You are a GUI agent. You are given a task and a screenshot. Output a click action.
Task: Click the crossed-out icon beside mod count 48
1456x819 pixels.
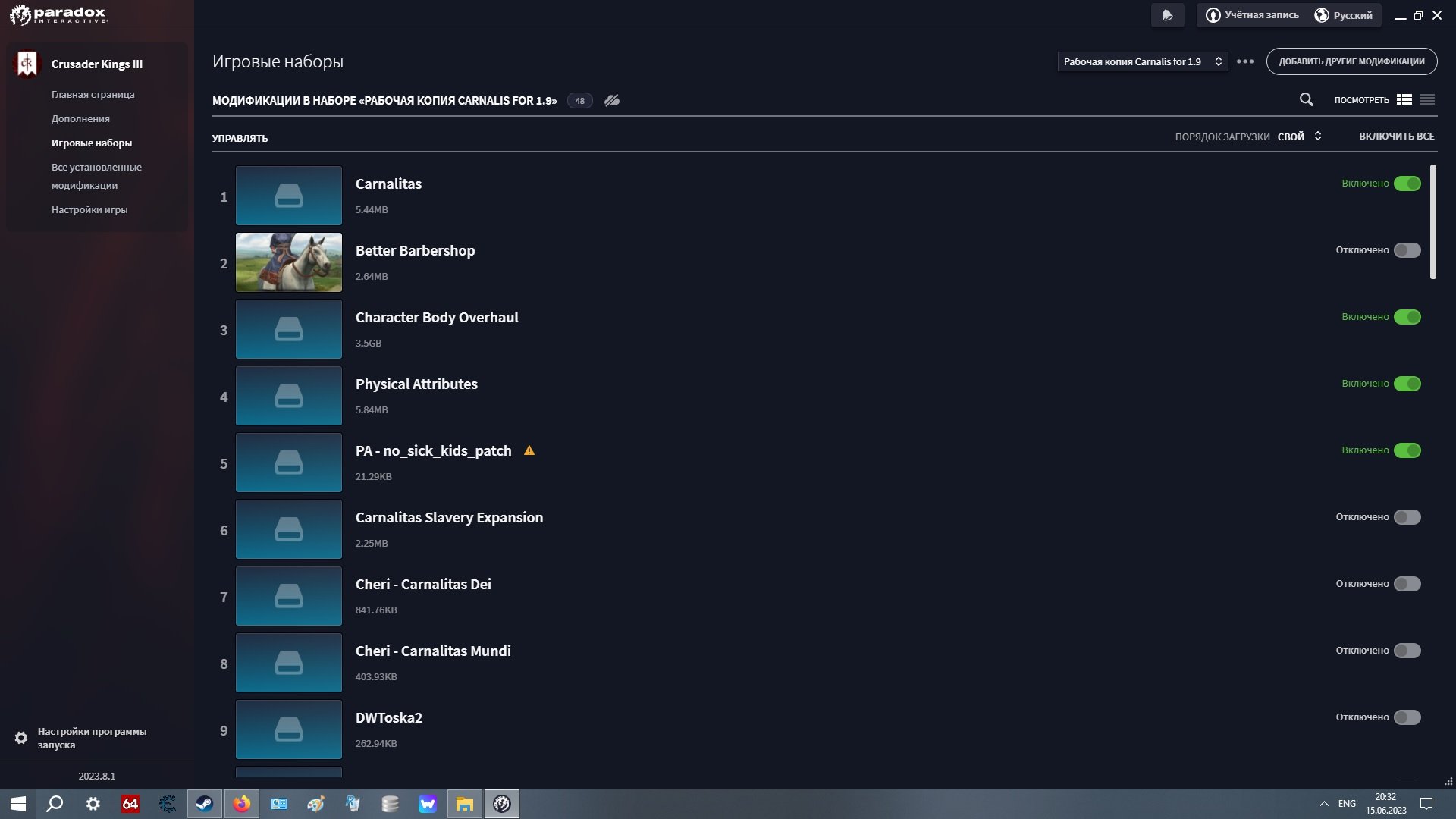tap(612, 100)
